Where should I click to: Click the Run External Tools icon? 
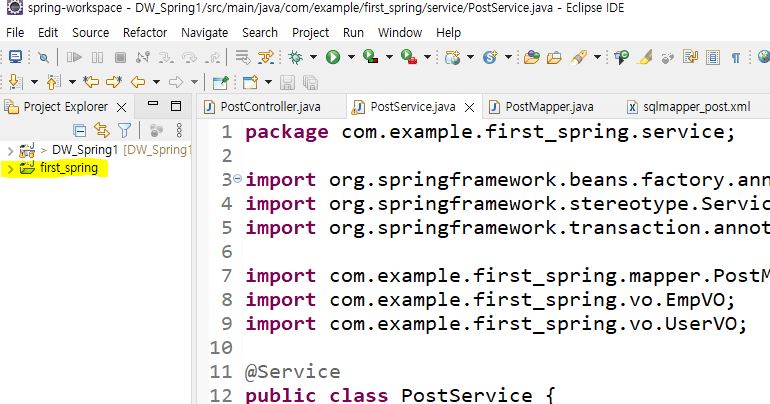[x=409, y=57]
